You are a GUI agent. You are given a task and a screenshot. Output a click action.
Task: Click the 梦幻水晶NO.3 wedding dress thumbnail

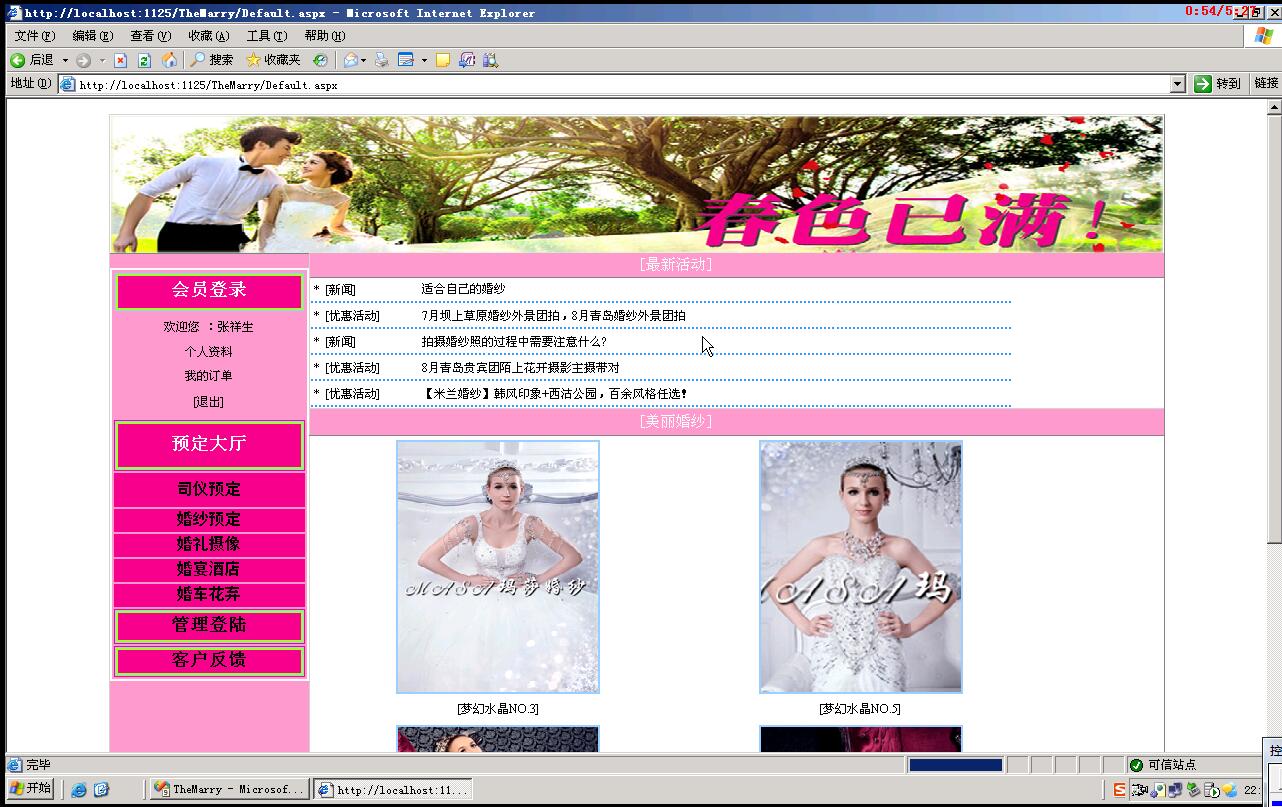point(498,567)
